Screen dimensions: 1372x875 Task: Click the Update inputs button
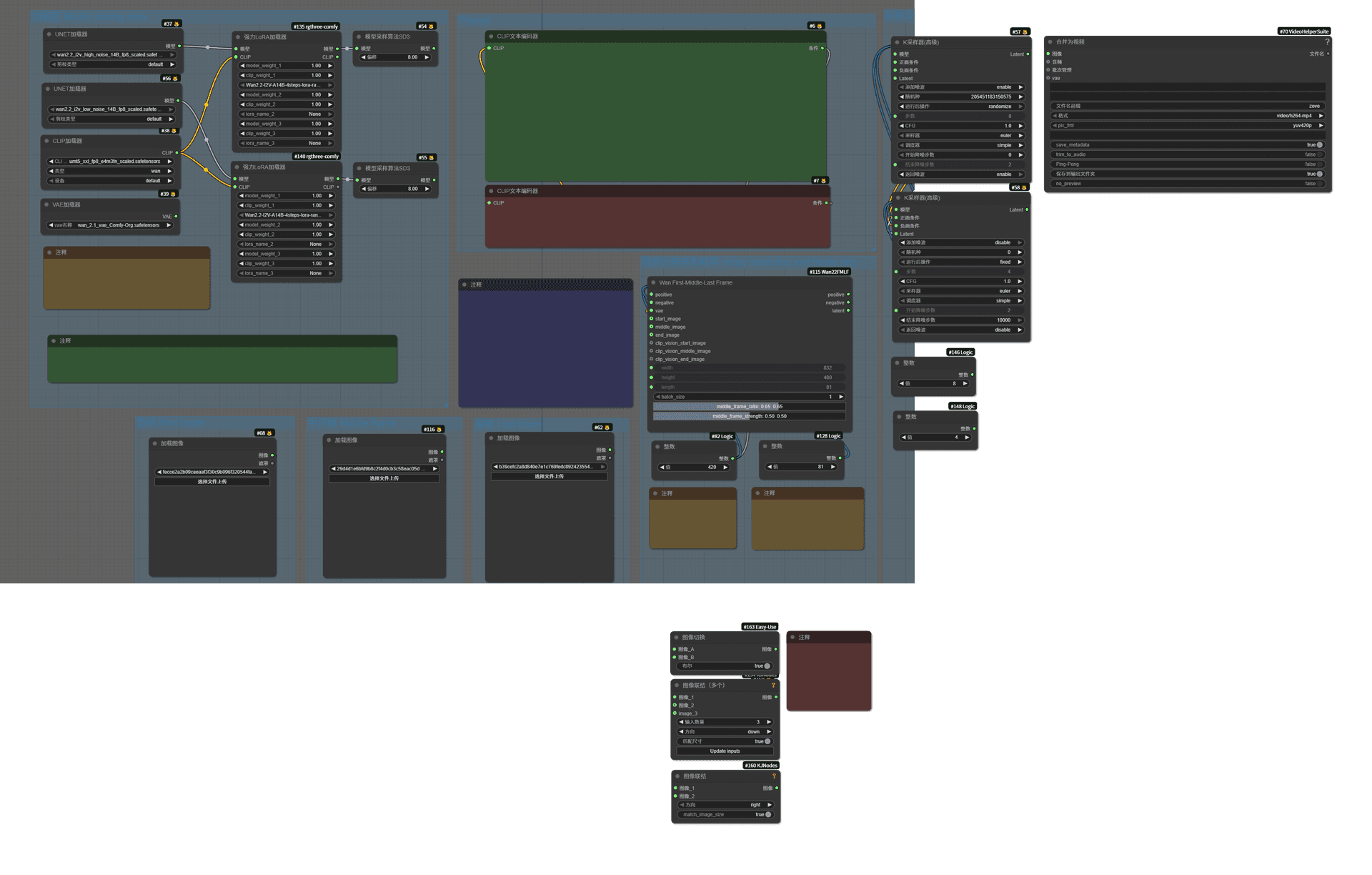[x=725, y=751]
